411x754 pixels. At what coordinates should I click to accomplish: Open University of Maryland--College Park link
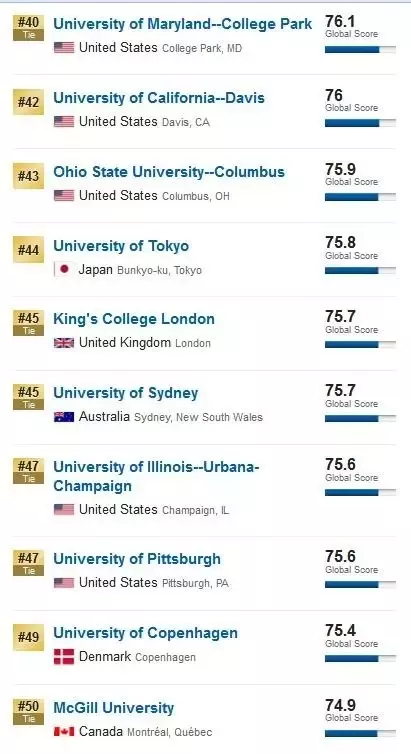pos(183,24)
